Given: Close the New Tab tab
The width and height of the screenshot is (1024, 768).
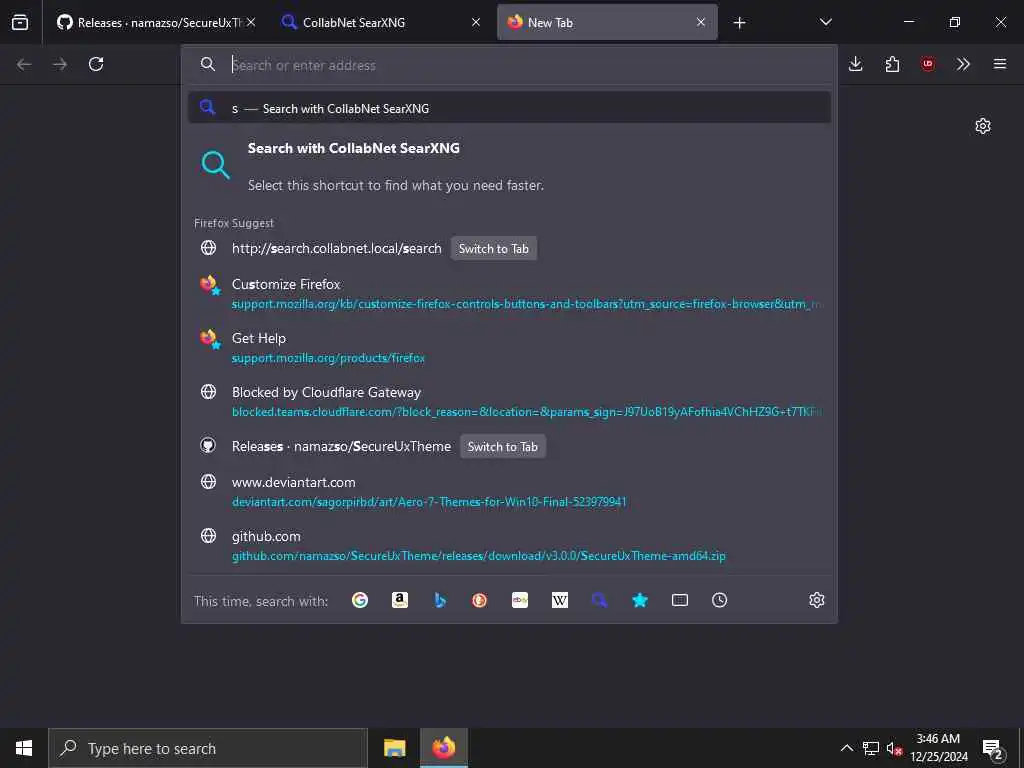Looking at the screenshot, I should pos(701,22).
